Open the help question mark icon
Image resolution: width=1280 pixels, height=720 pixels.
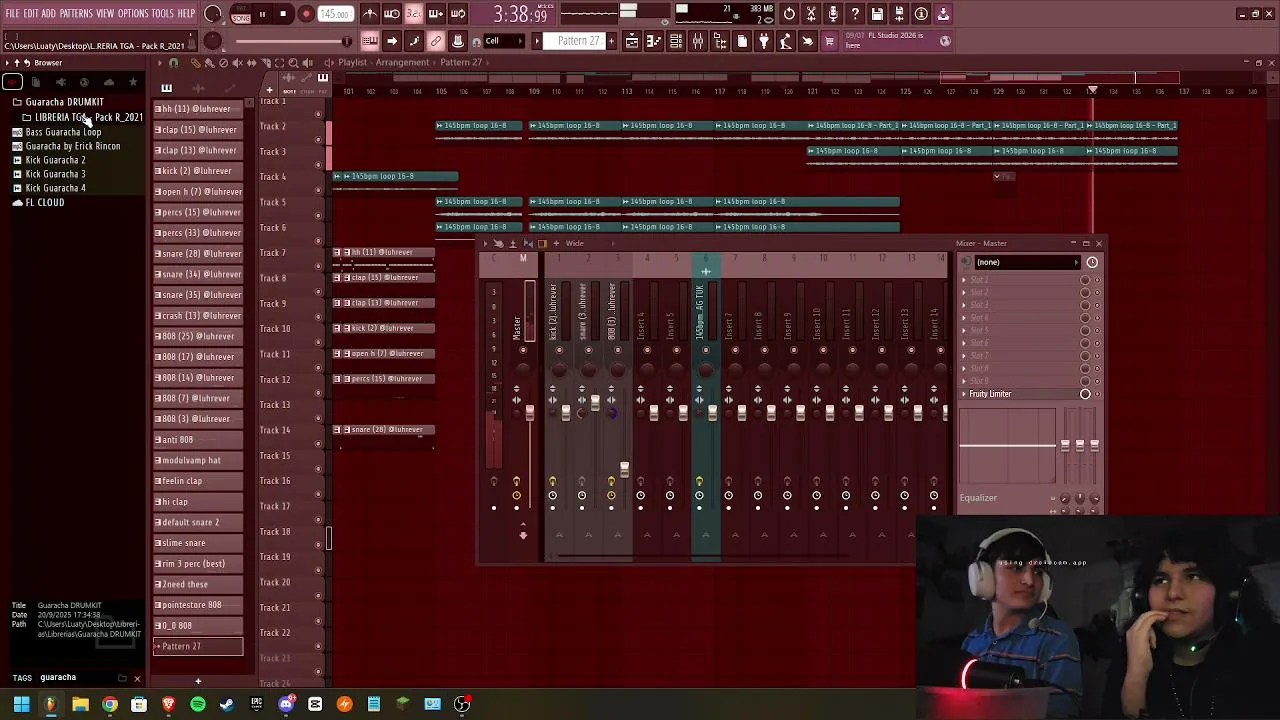[855, 14]
